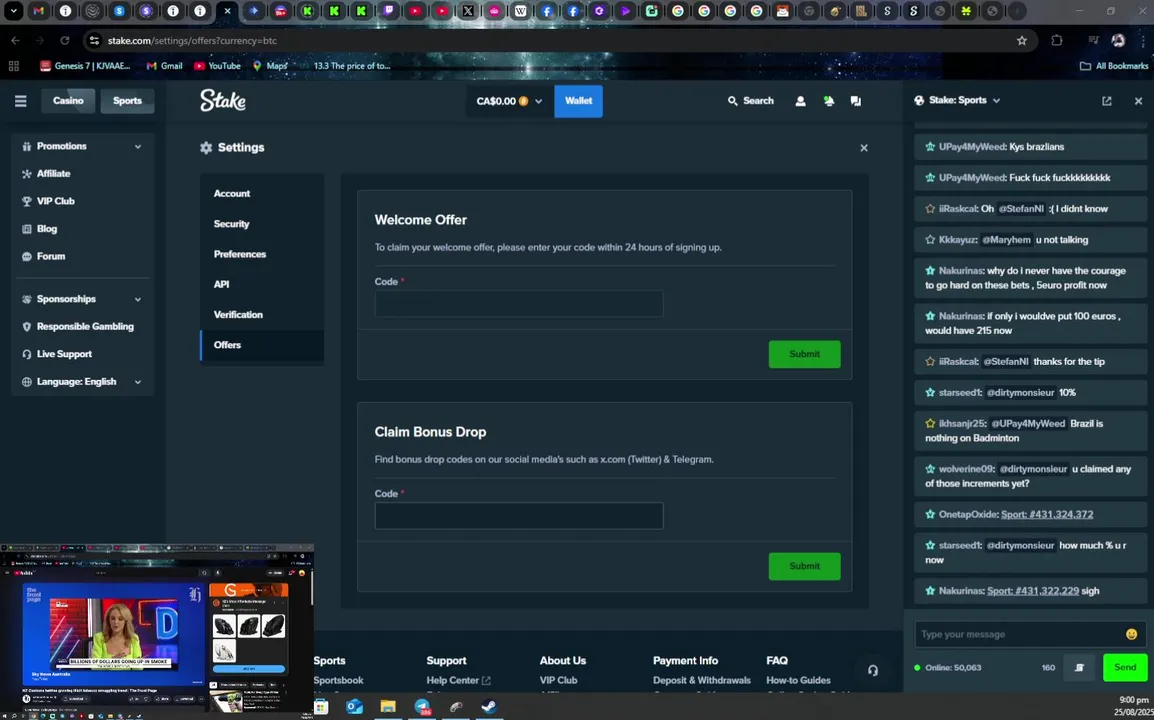Open the hamburger menu in Stake sidebar

pyautogui.click(x=21, y=101)
